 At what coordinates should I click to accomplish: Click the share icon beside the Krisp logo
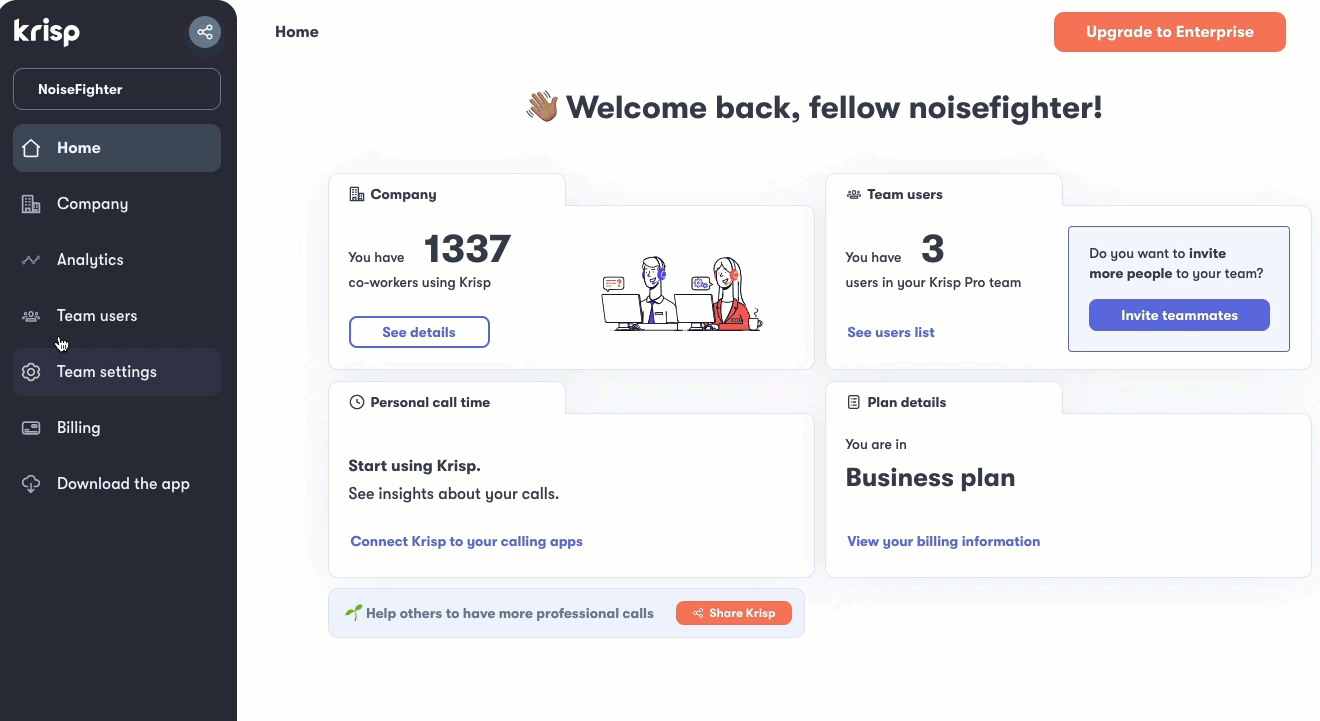click(x=205, y=31)
